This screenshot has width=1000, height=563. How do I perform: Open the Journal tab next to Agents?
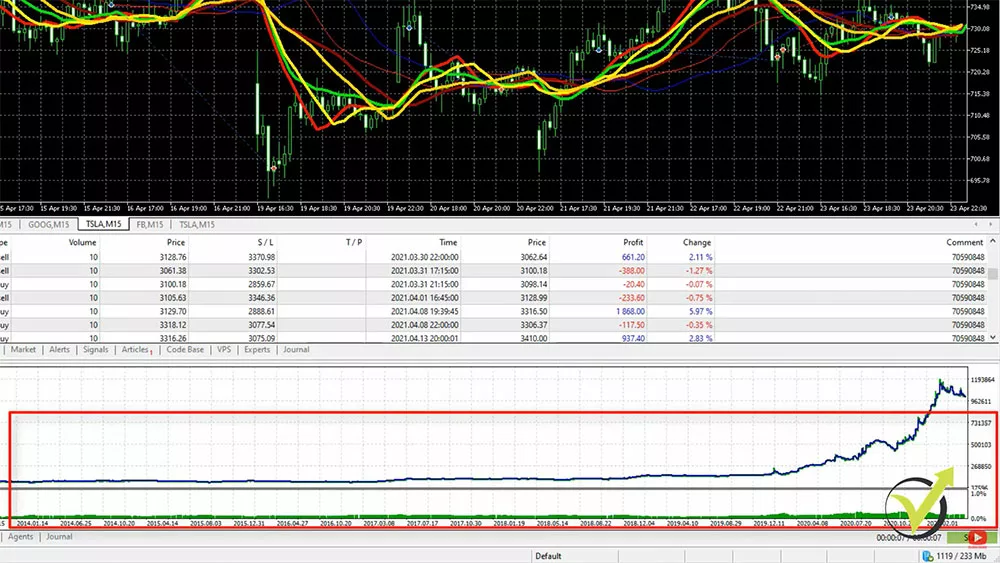pos(59,537)
